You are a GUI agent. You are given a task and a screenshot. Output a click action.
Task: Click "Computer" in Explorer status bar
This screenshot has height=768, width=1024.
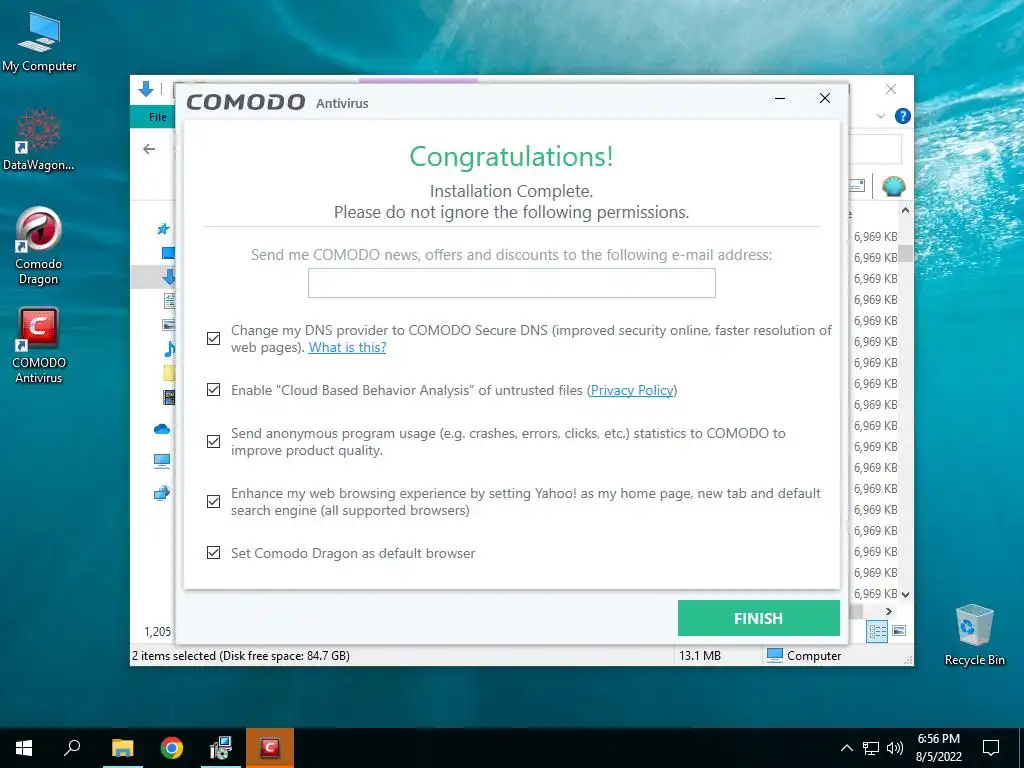[x=814, y=656]
